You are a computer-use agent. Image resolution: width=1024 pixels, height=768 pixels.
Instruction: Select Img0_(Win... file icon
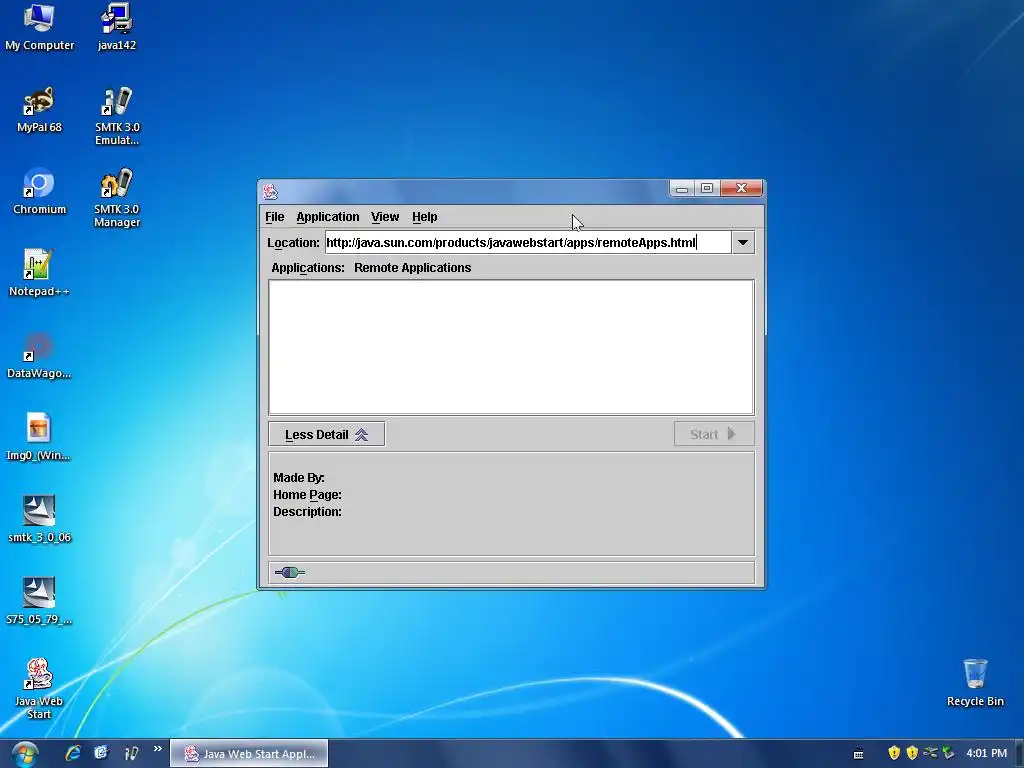39,438
